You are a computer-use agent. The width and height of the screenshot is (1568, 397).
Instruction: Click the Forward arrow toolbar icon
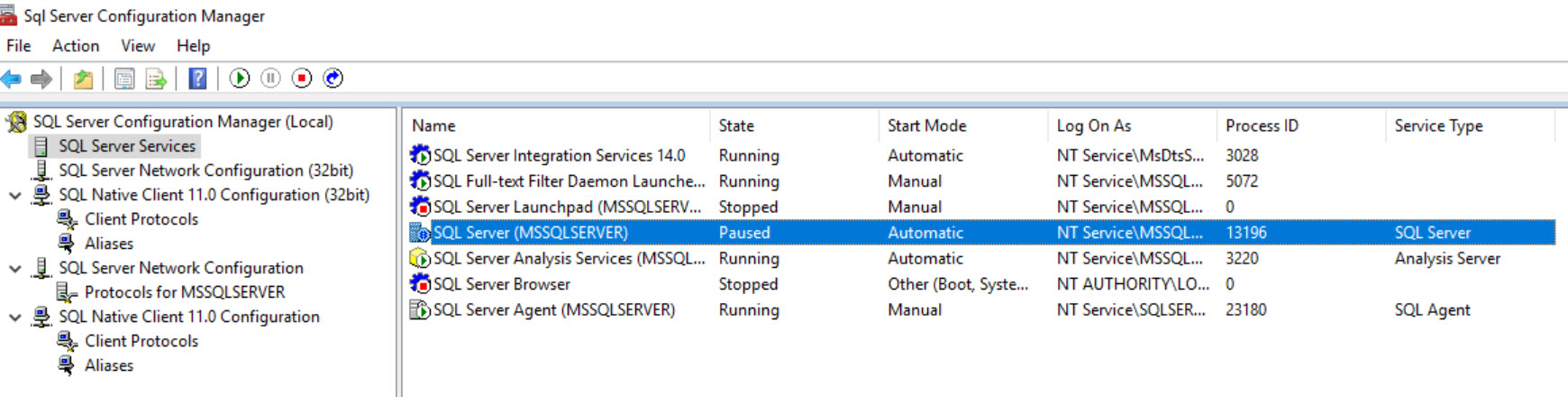[x=41, y=78]
